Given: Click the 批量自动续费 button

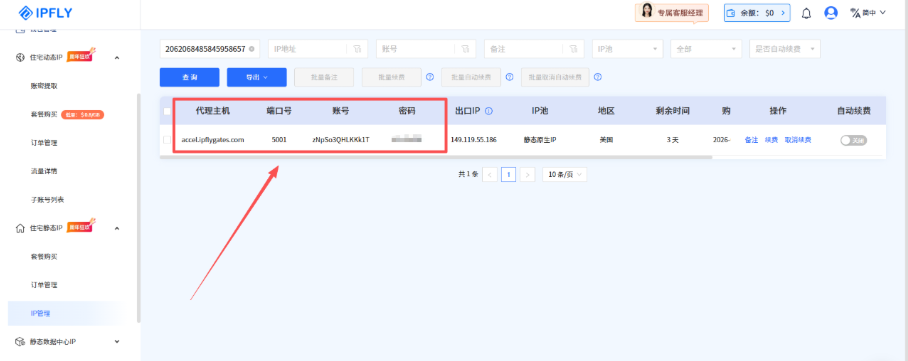Looking at the screenshot, I should pyautogui.click(x=471, y=77).
